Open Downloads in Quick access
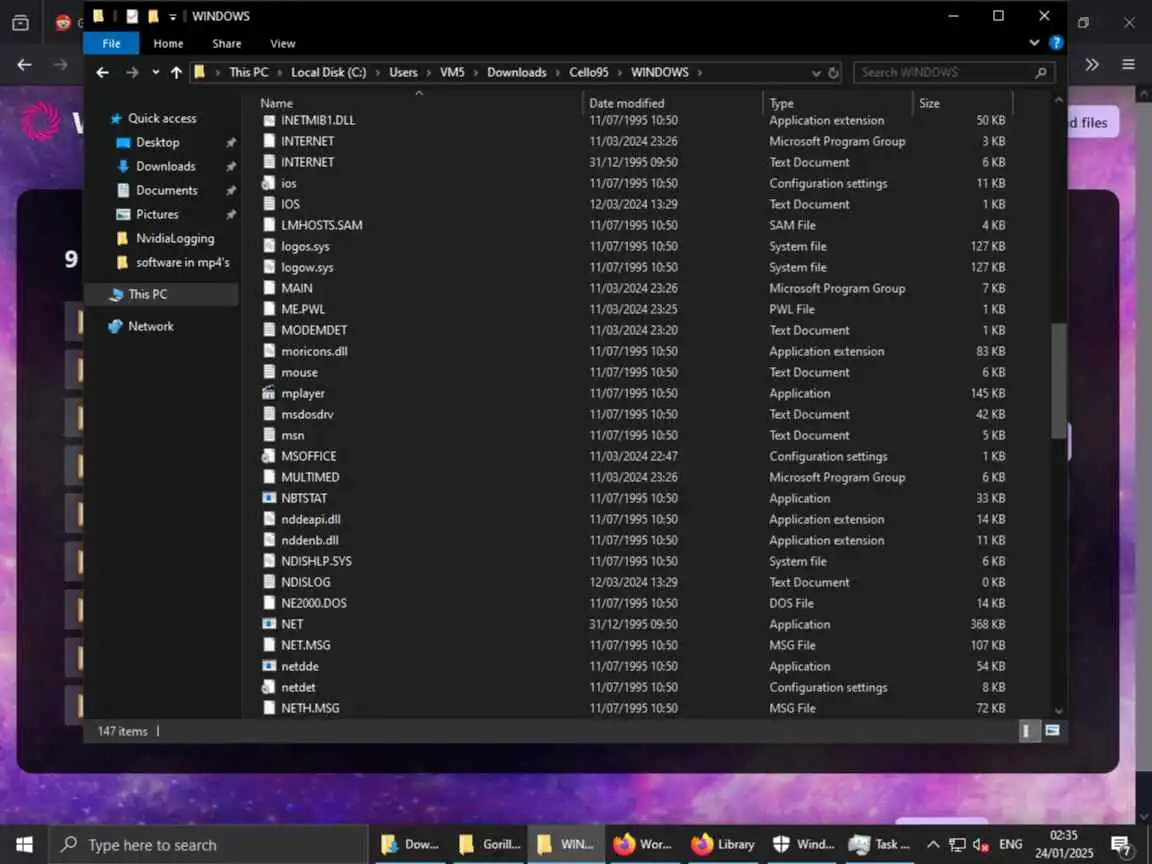The width and height of the screenshot is (1152, 864). [166, 166]
